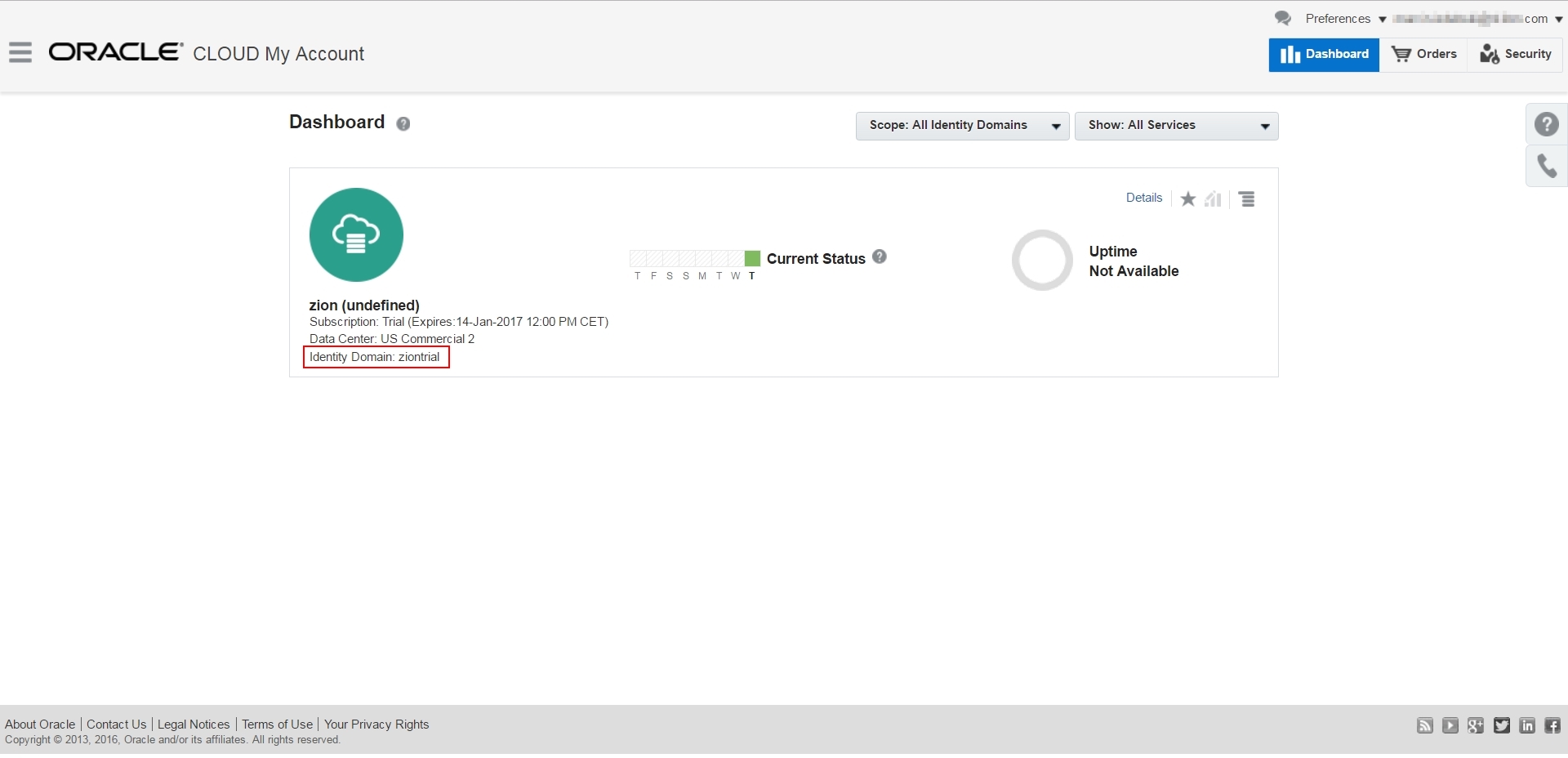Click the Subscription: Trial expiry text
Viewport: 1568px width, 758px height.
(459, 322)
